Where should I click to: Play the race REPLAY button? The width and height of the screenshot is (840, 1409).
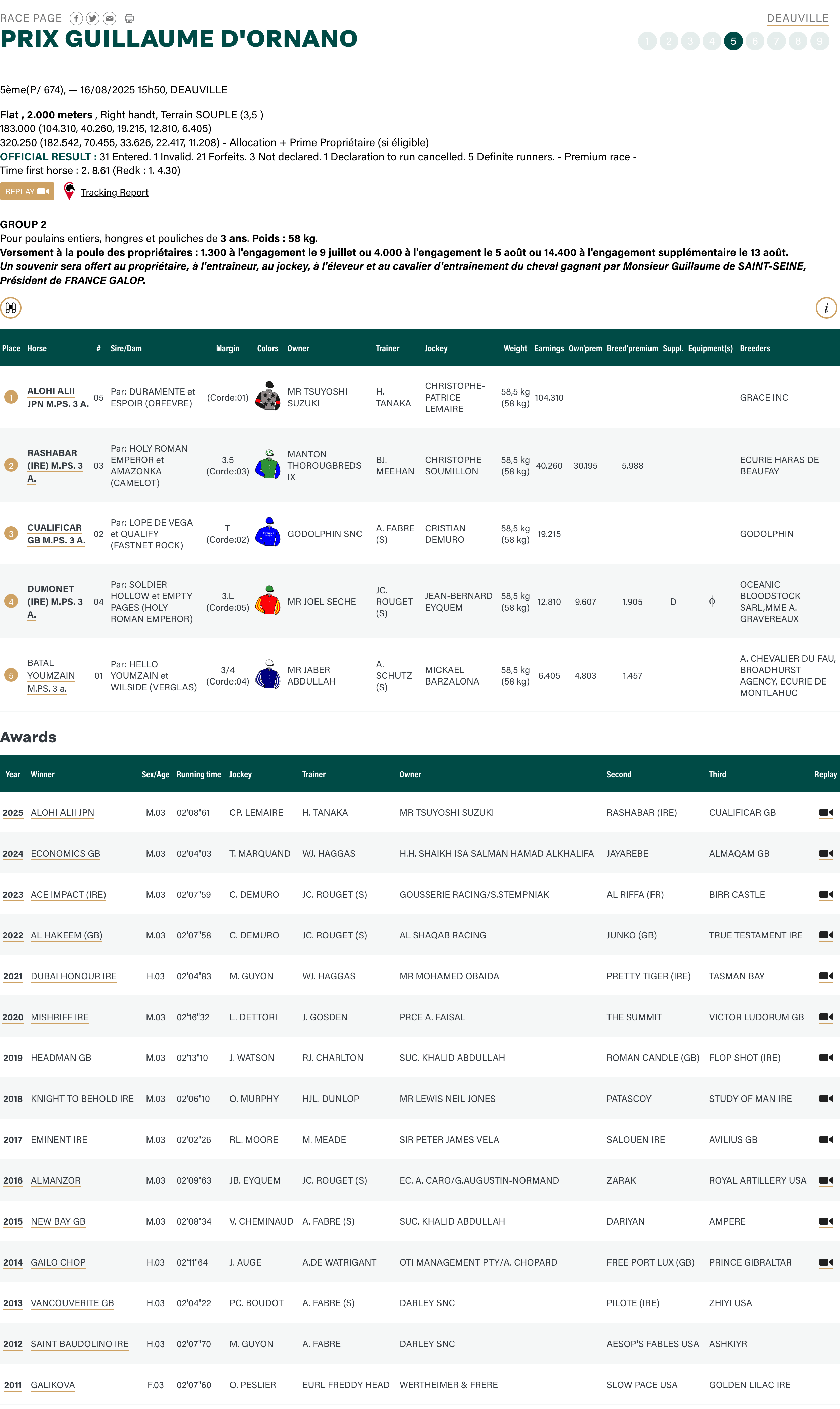click(x=27, y=191)
